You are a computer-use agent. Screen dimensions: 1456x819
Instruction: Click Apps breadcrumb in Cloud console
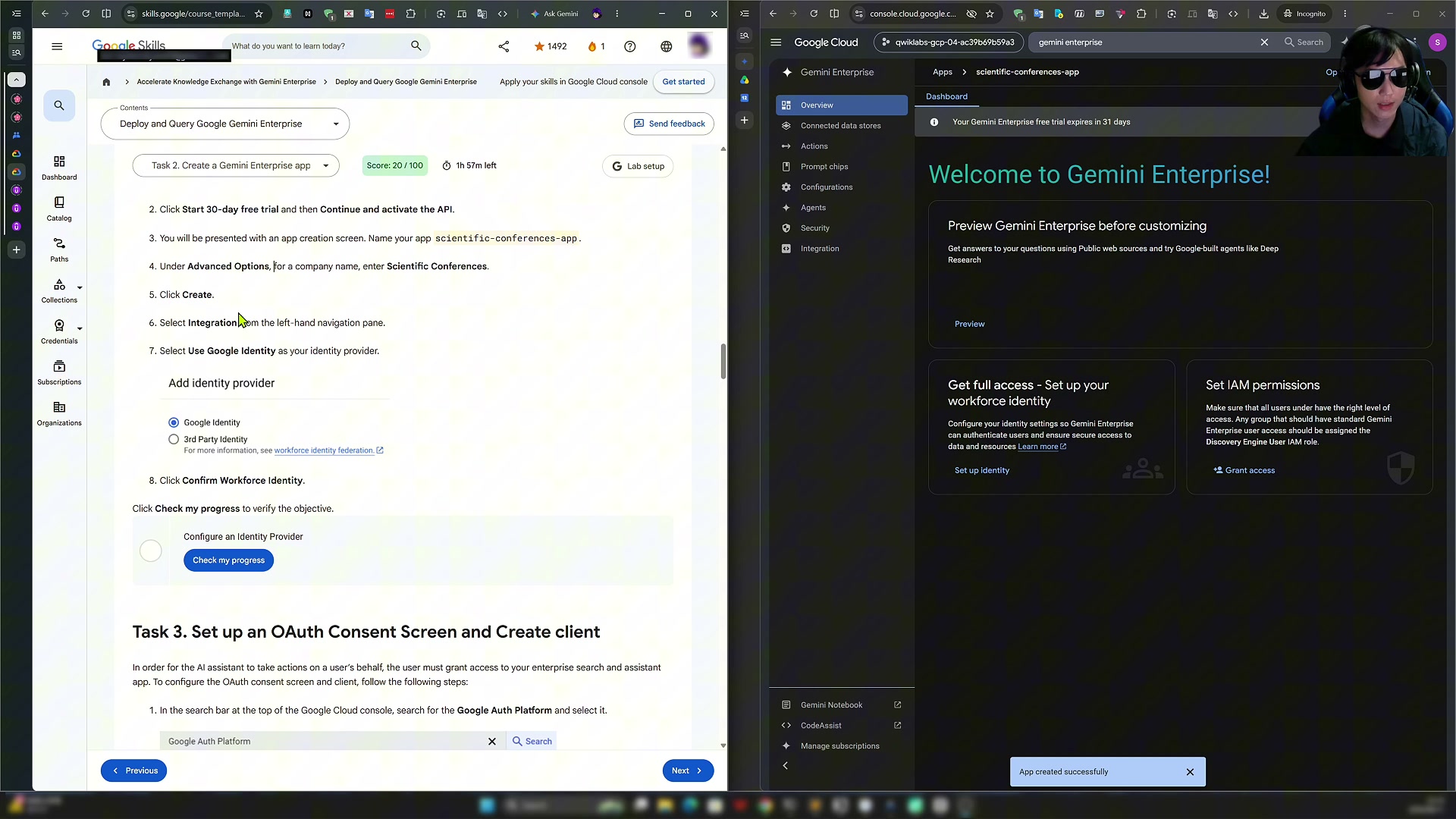pos(943,72)
